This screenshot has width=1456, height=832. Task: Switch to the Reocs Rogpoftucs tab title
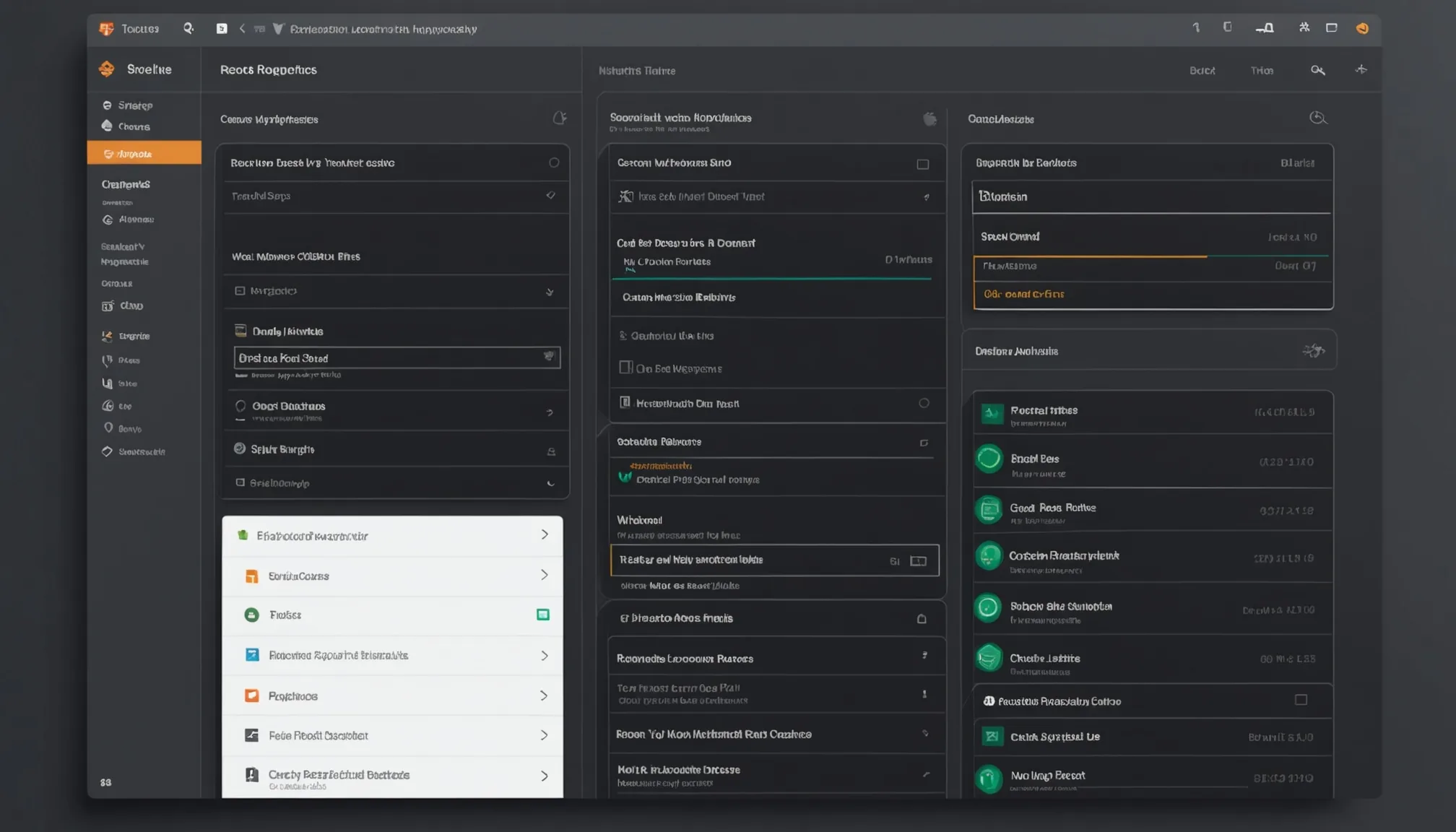(269, 69)
